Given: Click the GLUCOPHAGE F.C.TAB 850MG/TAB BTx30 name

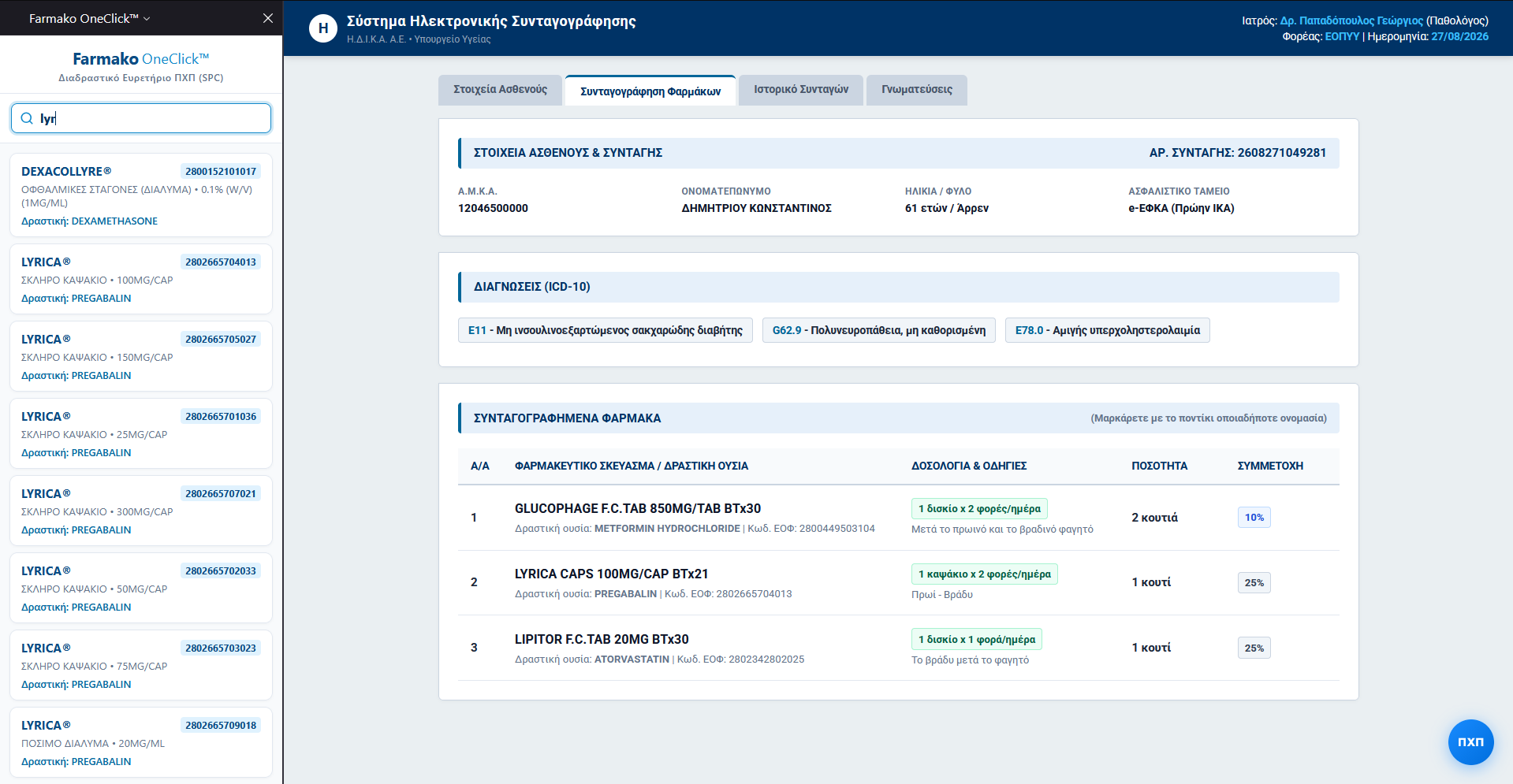Looking at the screenshot, I should [638, 509].
